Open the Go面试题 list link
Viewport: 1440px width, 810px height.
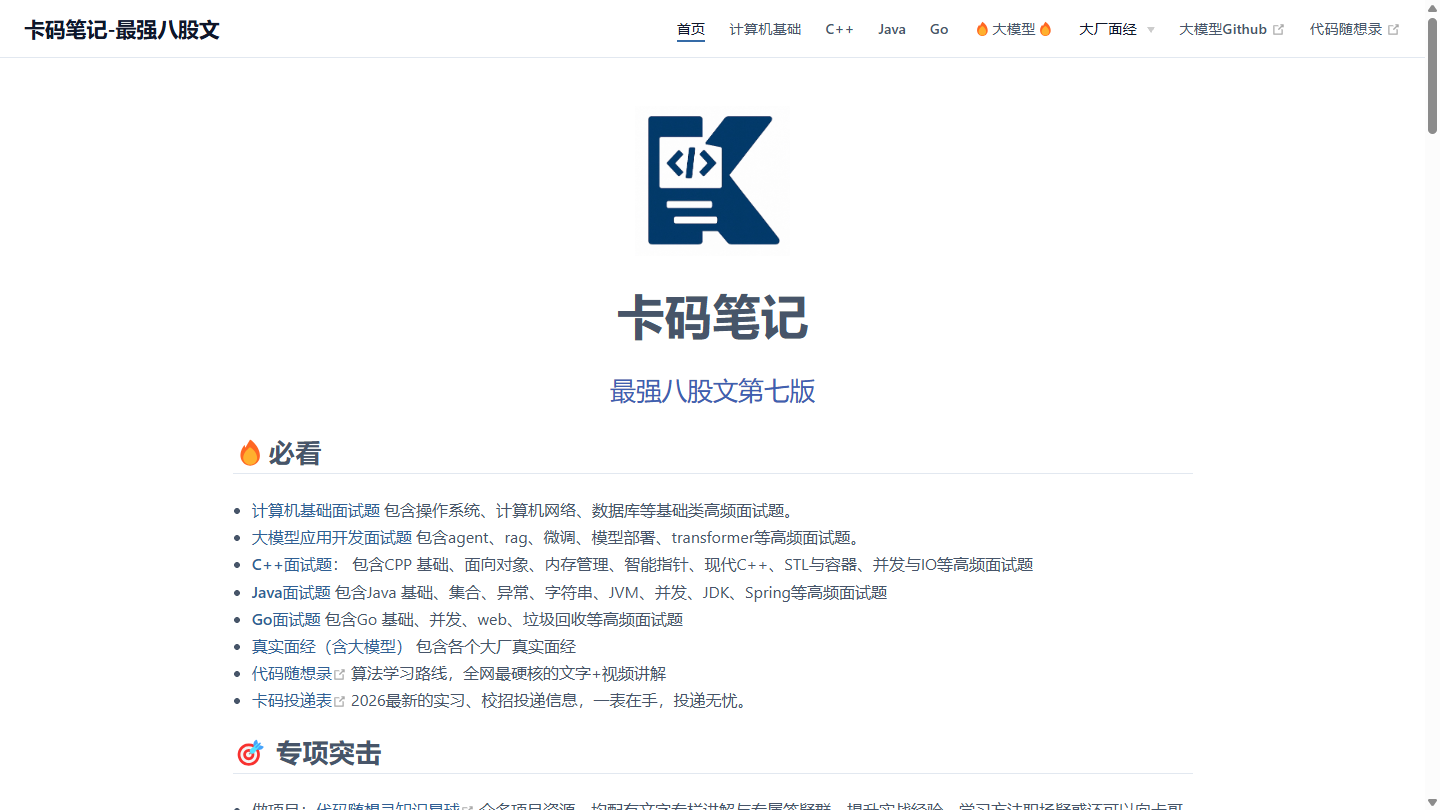(286, 620)
